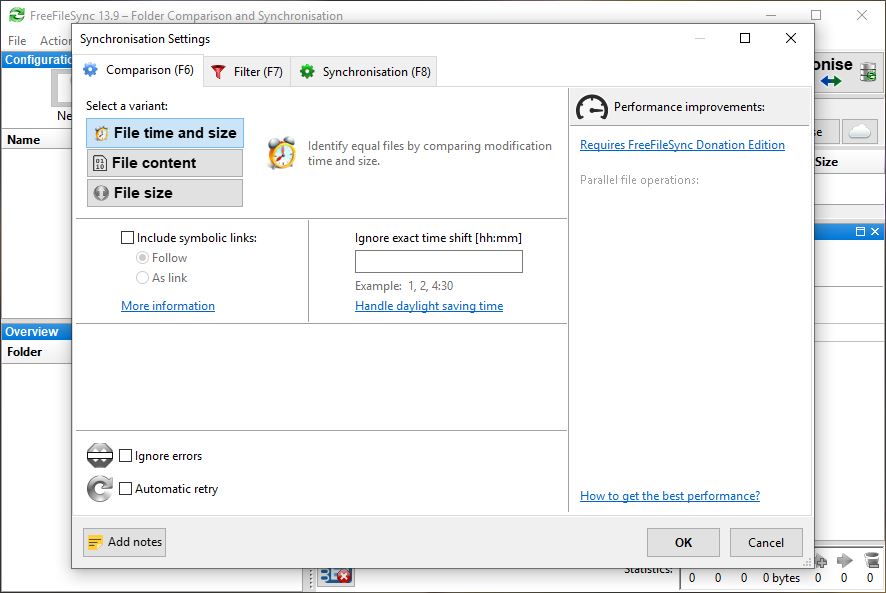The image size is (886, 593).
Task: Maximize the Synchronisation Settings dialog
Action: click(745, 38)
